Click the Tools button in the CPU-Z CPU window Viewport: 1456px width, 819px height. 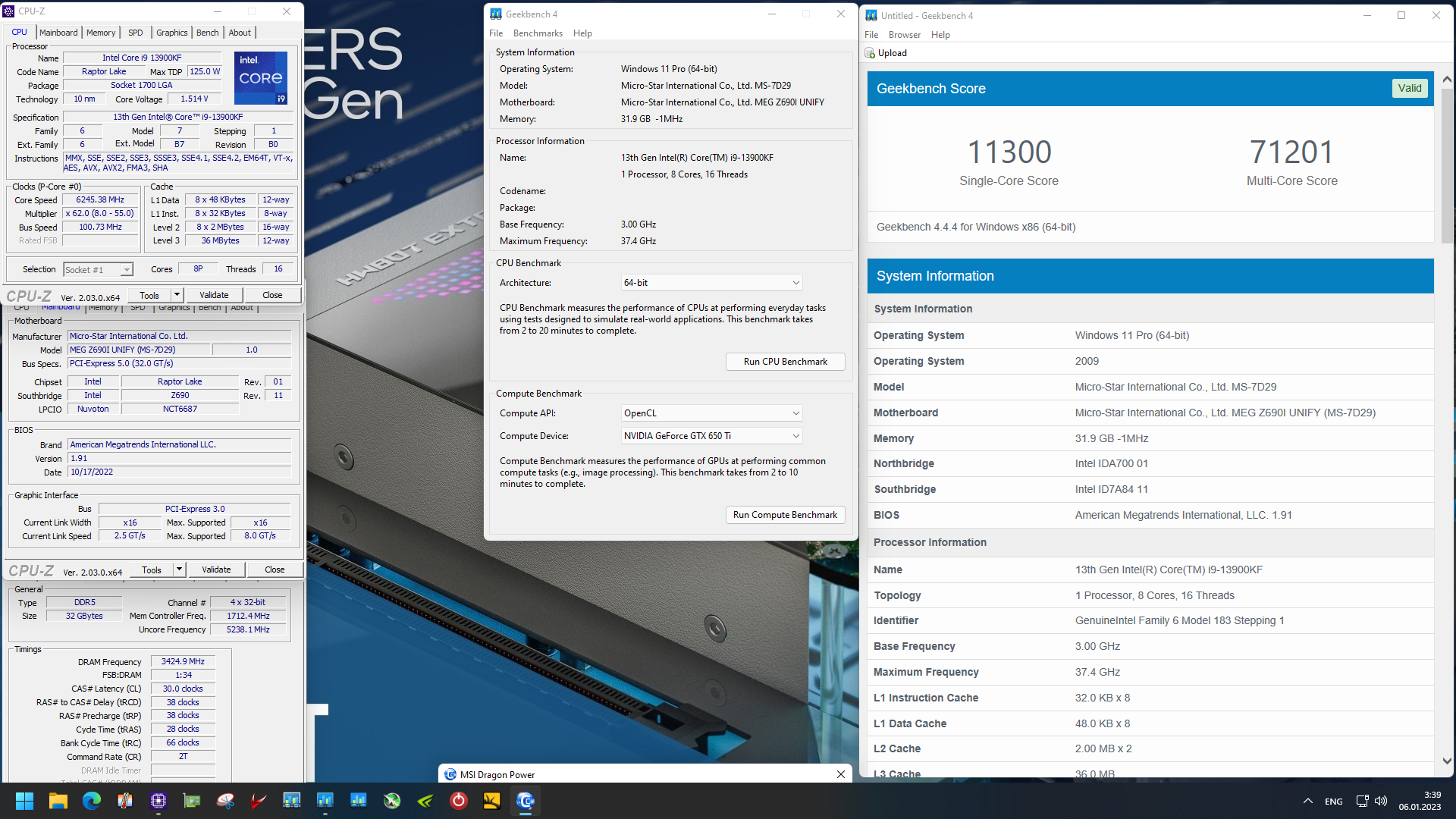pyautogui.click(x=149, y=295)
